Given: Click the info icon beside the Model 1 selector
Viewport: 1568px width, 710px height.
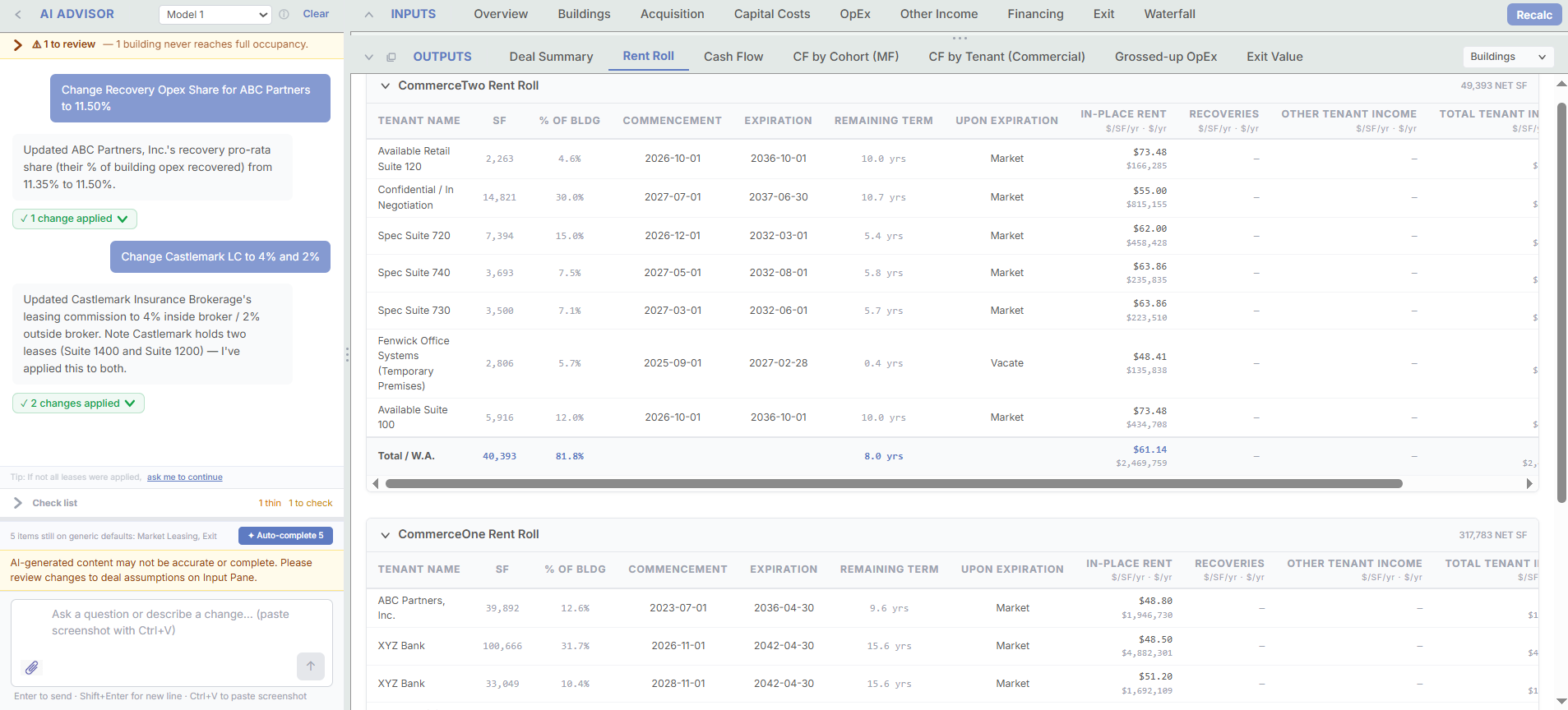Looking at the screenshot, I should pyautogui.click(x=284, y=14).
